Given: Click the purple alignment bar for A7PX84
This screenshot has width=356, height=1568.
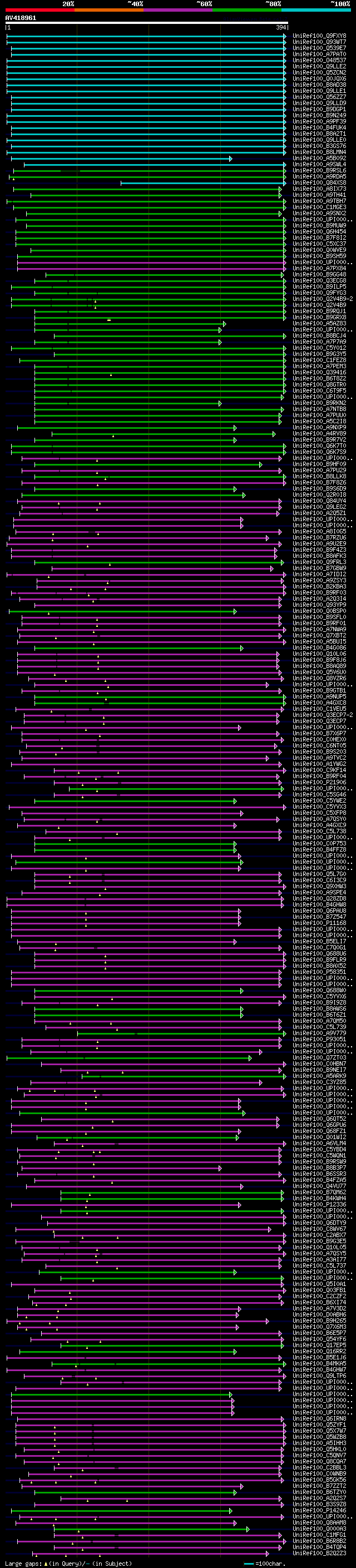Looking at the screenshot, I should point(151,269).
